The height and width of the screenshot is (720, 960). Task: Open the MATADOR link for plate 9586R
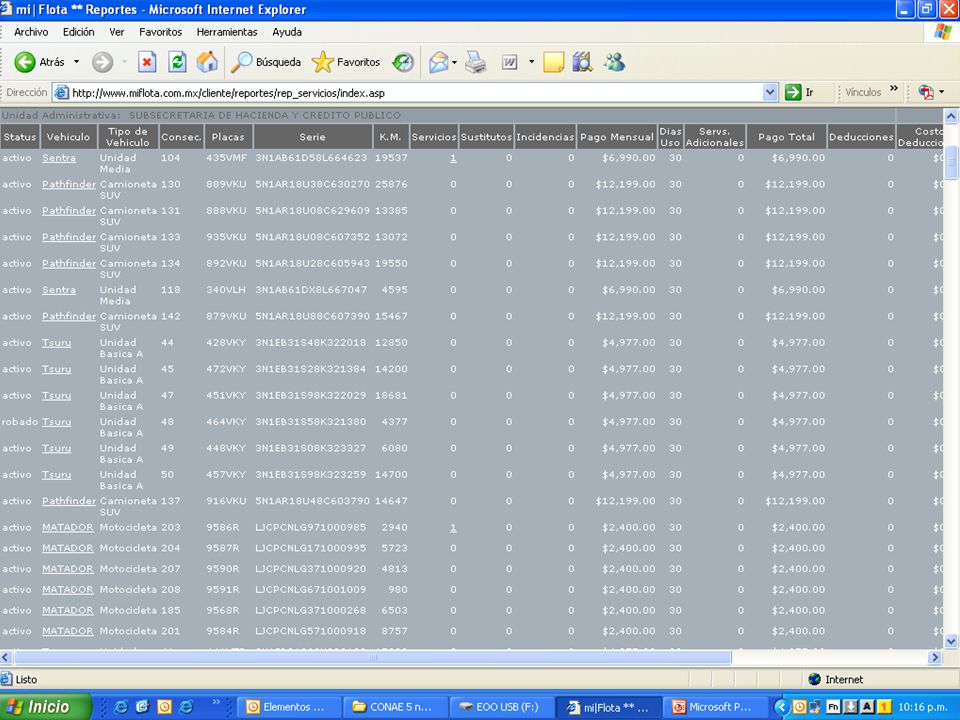tap(67, 527)
